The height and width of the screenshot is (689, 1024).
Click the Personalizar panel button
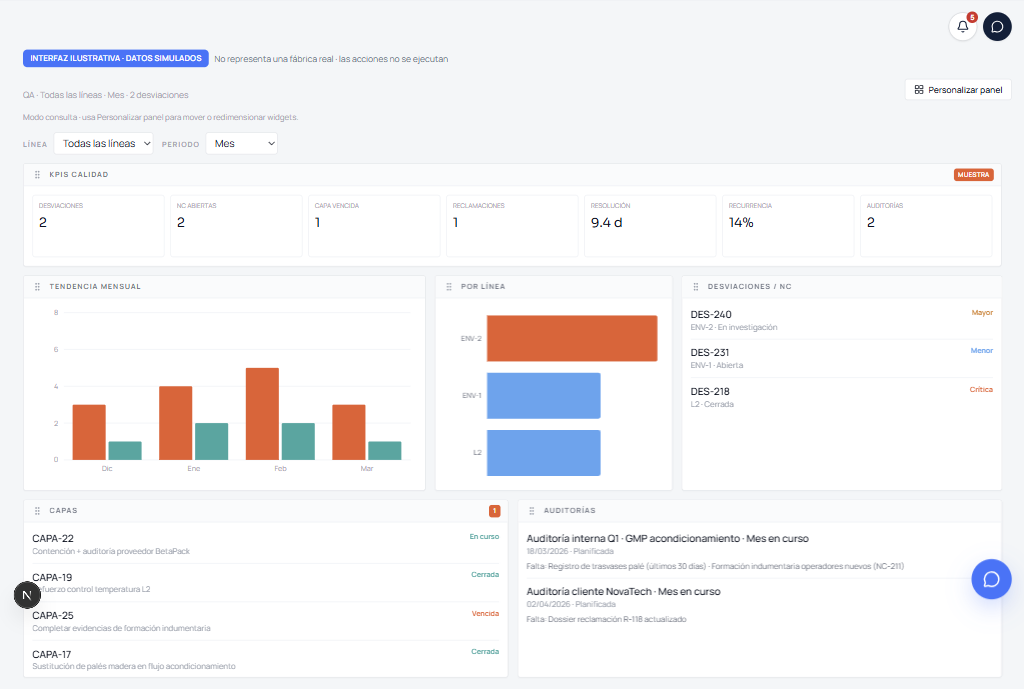(x=958, y=89)
